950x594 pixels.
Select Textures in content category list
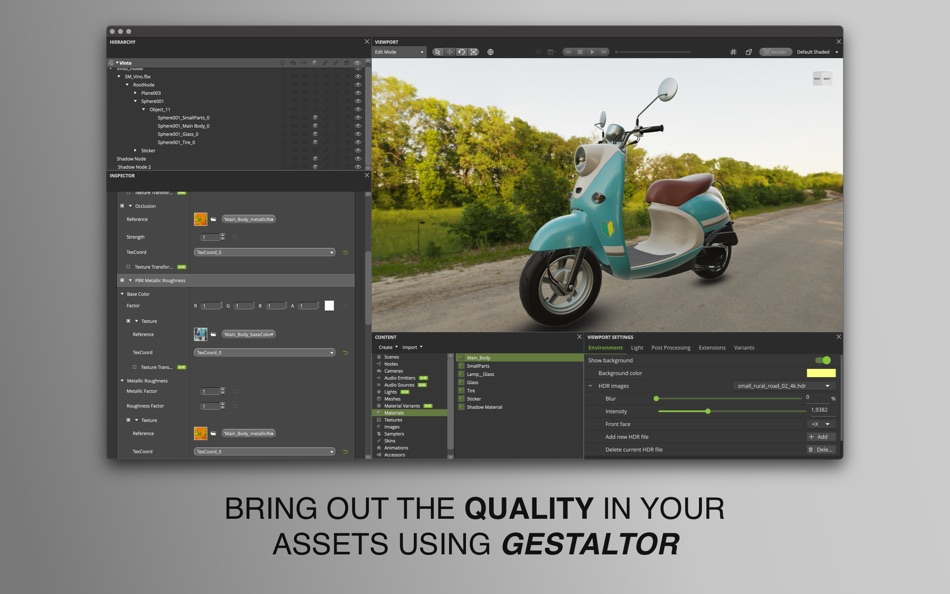click(x=393, y=420)
